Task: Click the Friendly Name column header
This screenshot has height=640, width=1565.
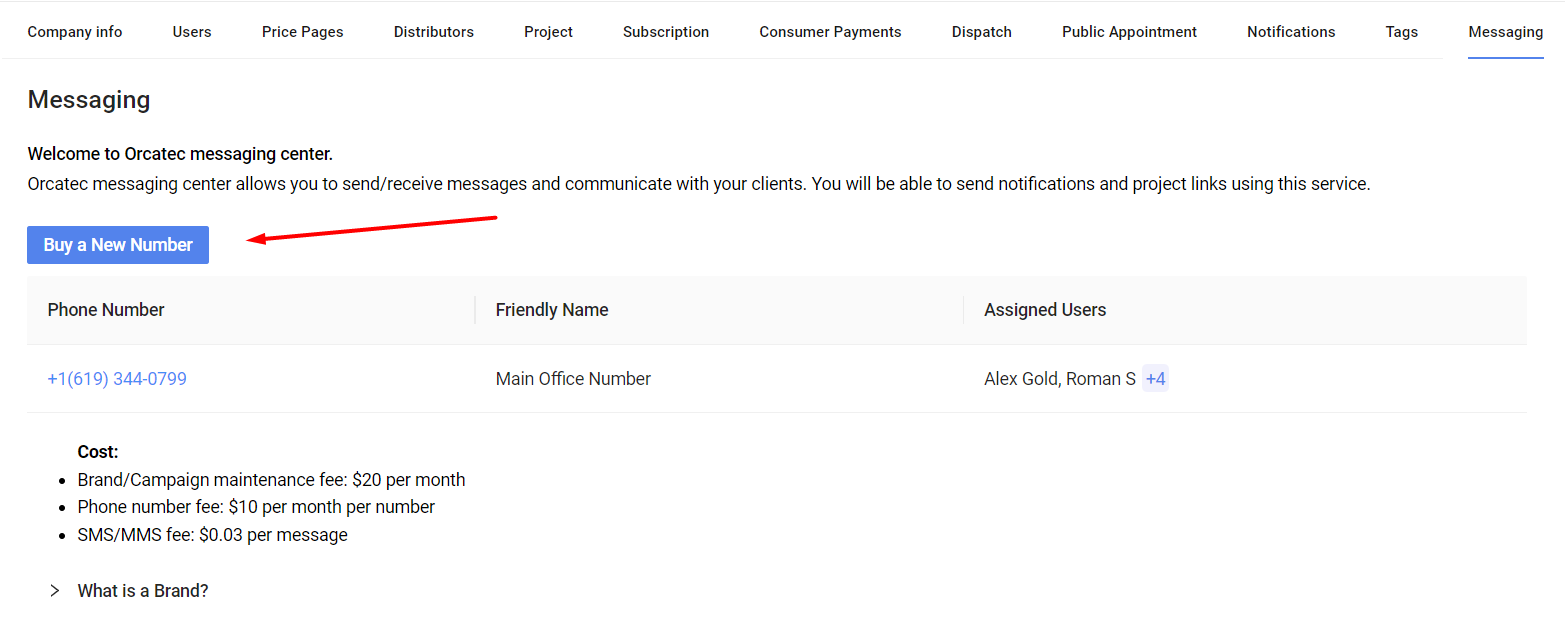Action: [x=552, y=310]
